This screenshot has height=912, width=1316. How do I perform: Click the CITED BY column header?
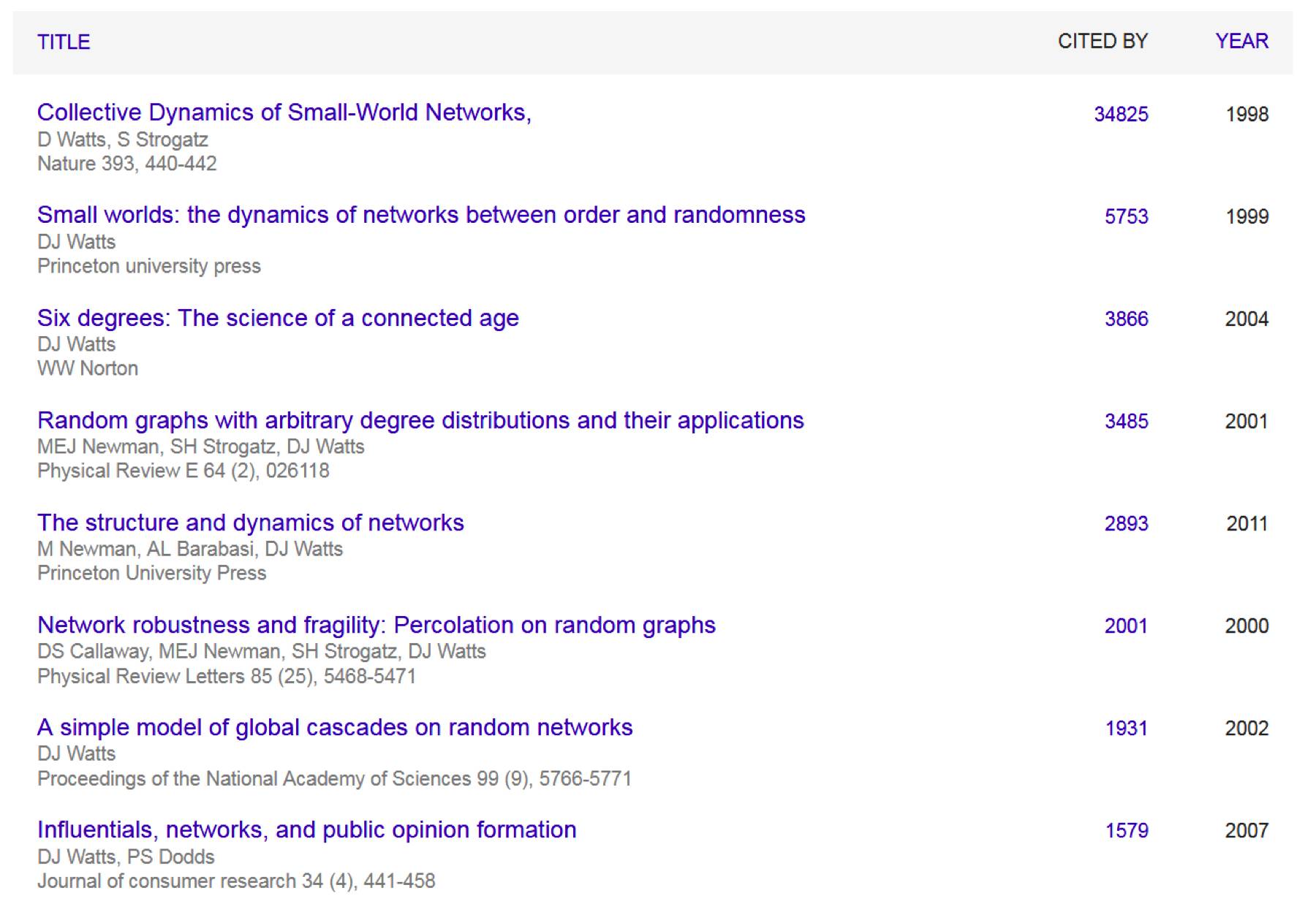(x=1103, y=41)
